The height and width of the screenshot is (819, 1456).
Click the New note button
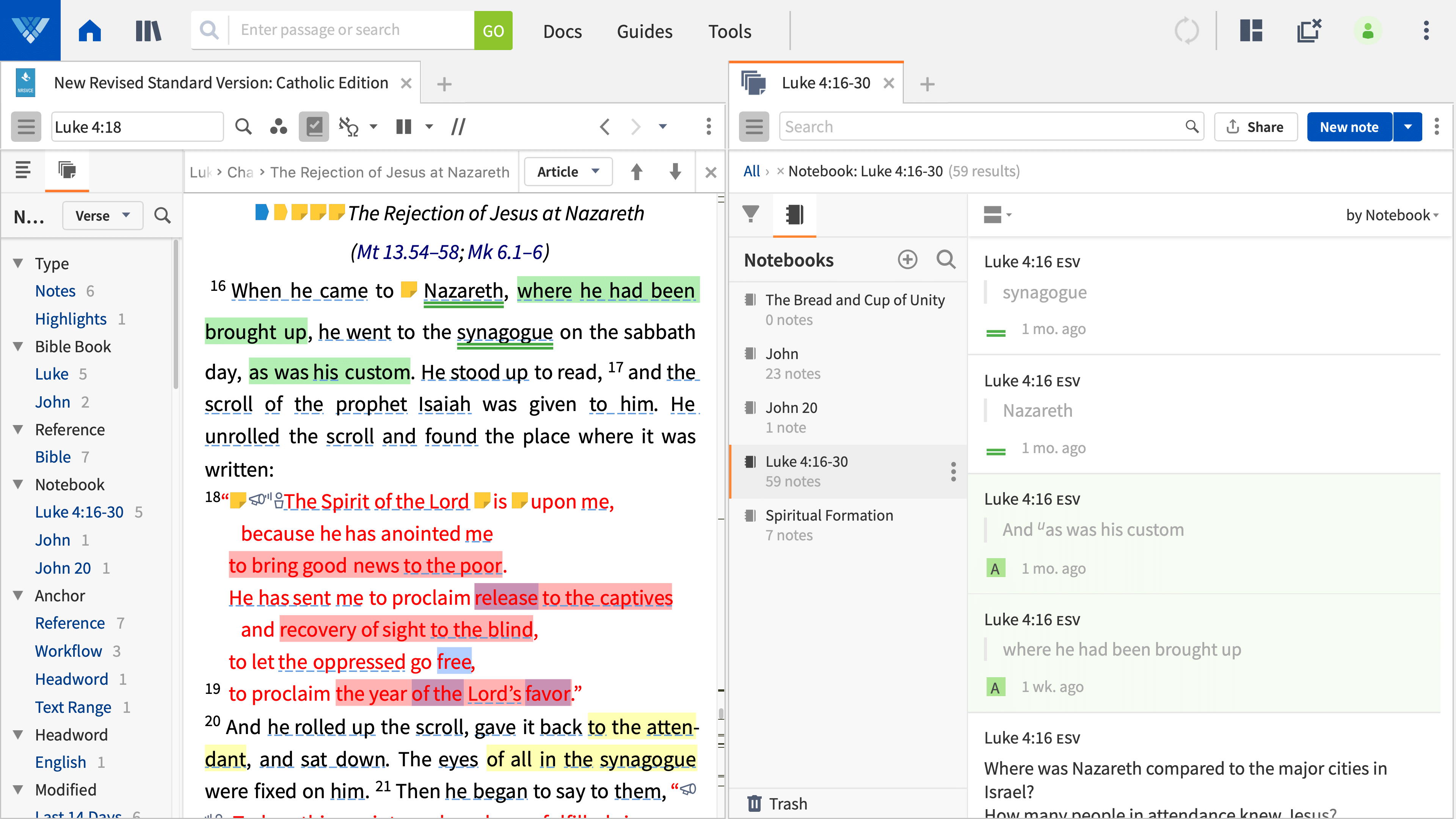pyautogui.click(x=1349, y=127)
